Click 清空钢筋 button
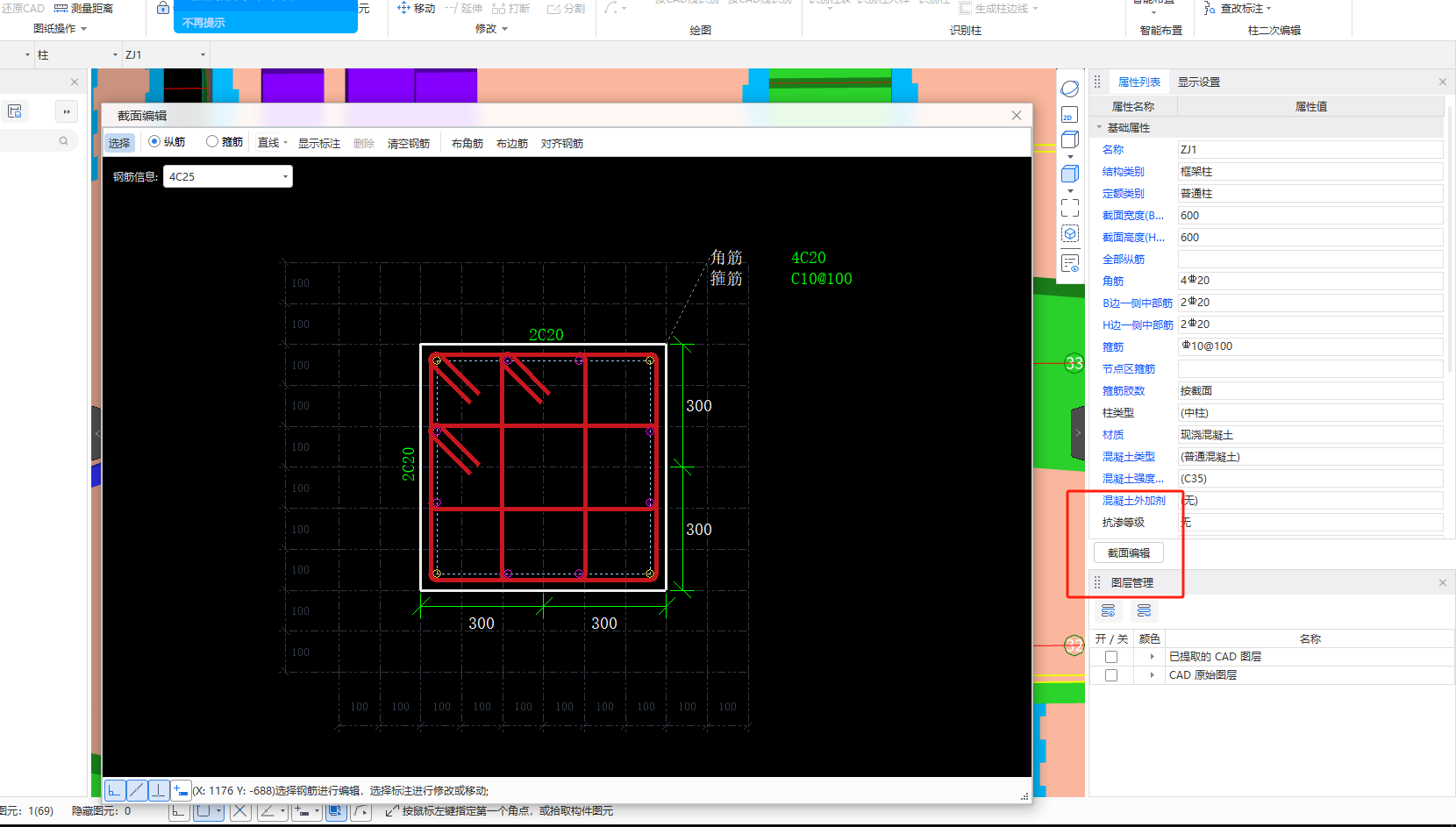Image resolution: width=1456 pixels, height=827 pixels. [x=409, y=143]
